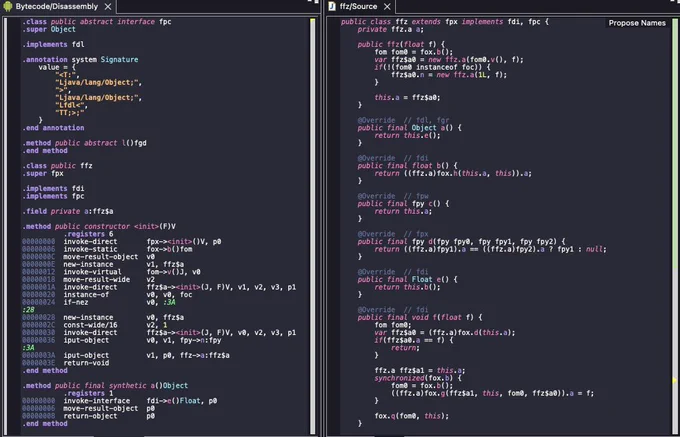Click the Propose Names button
Viewport: 680px width, 437px height.
[637, 23]
